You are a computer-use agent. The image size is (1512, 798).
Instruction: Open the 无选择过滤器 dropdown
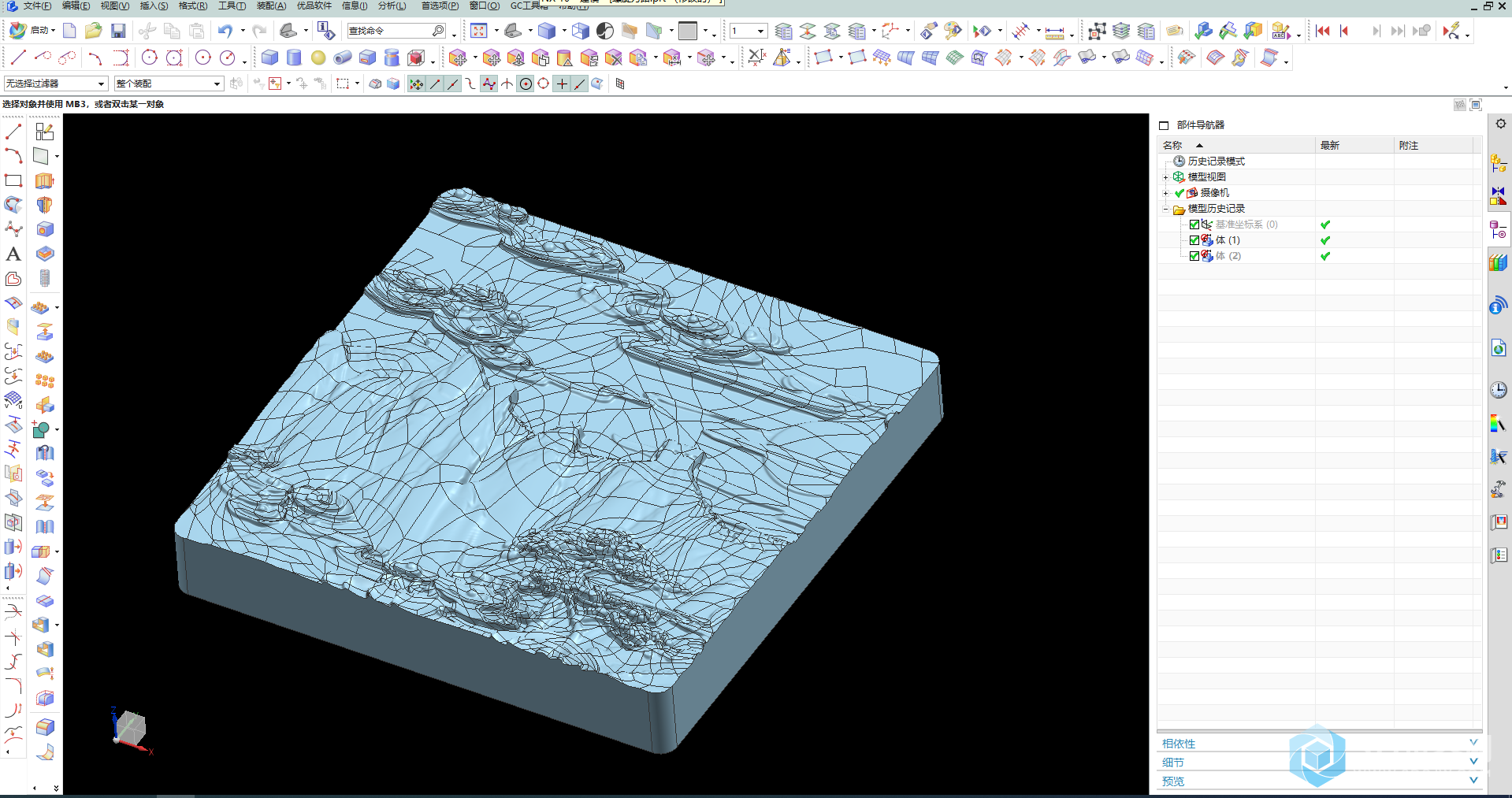[56, 84]
